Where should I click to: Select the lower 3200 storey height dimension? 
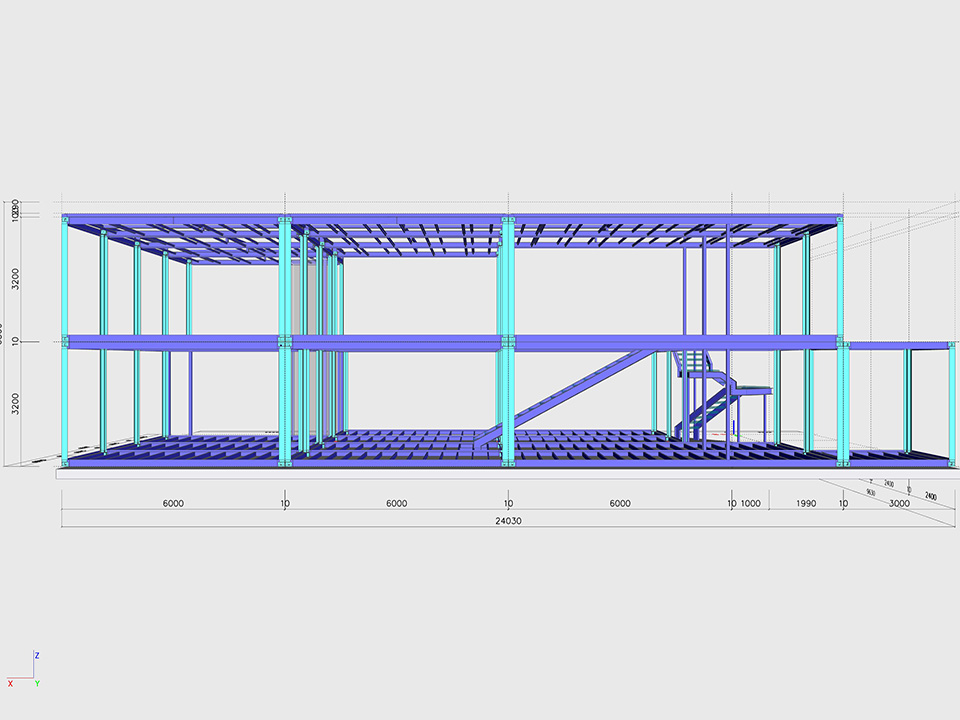15,405
